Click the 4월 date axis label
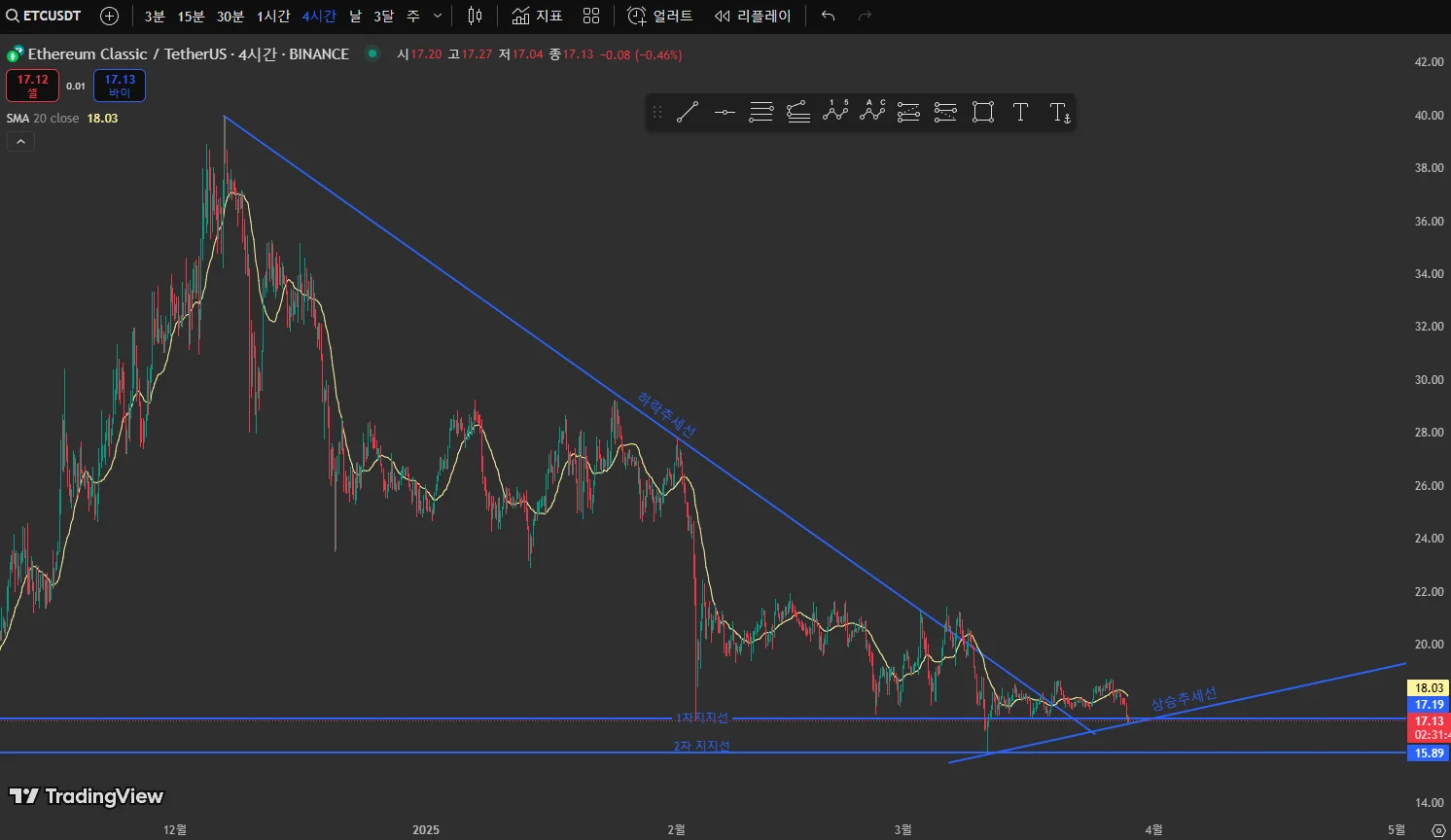 1153,829
